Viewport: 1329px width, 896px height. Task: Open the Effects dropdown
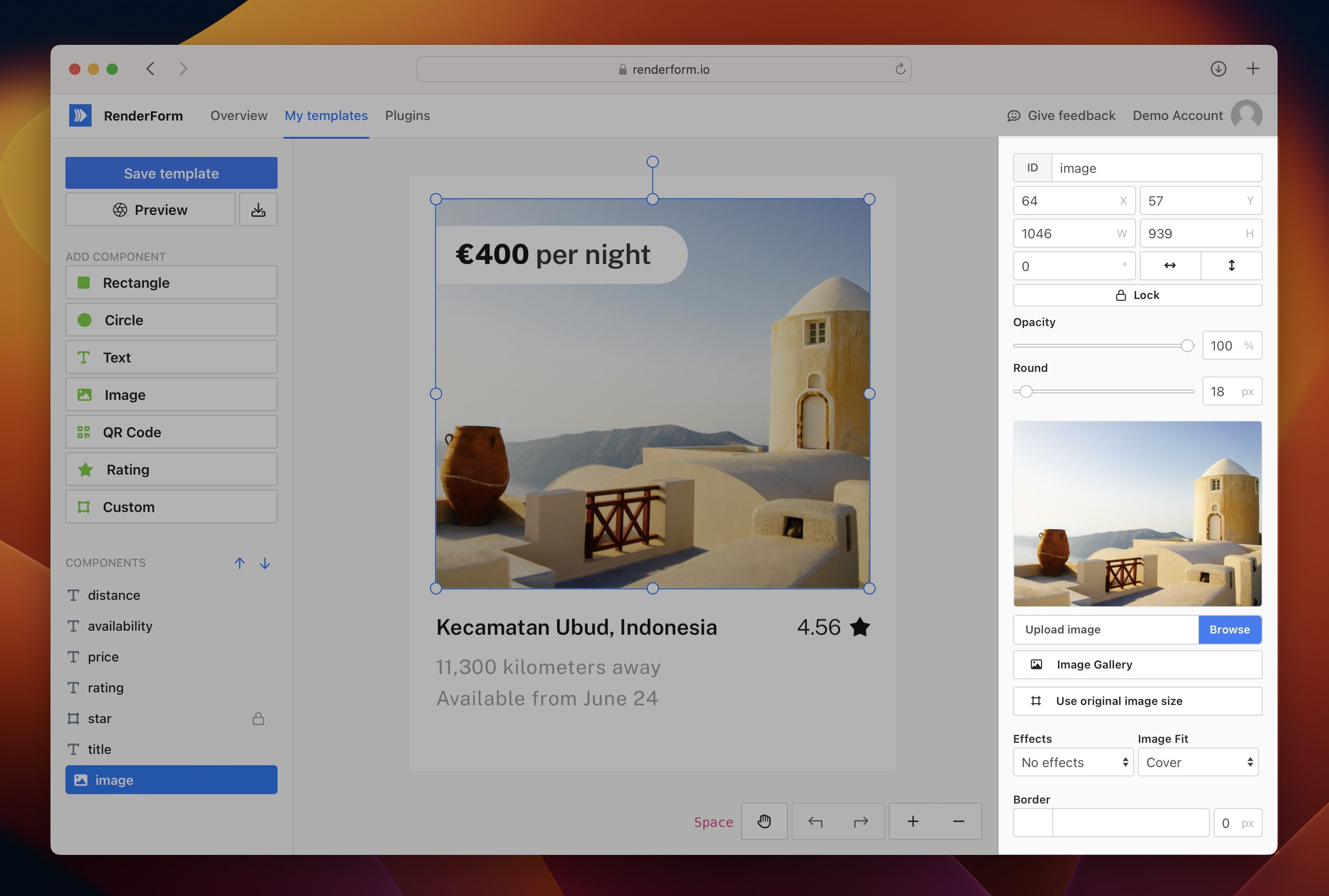pyautogui.click(x=1073, y=762)
